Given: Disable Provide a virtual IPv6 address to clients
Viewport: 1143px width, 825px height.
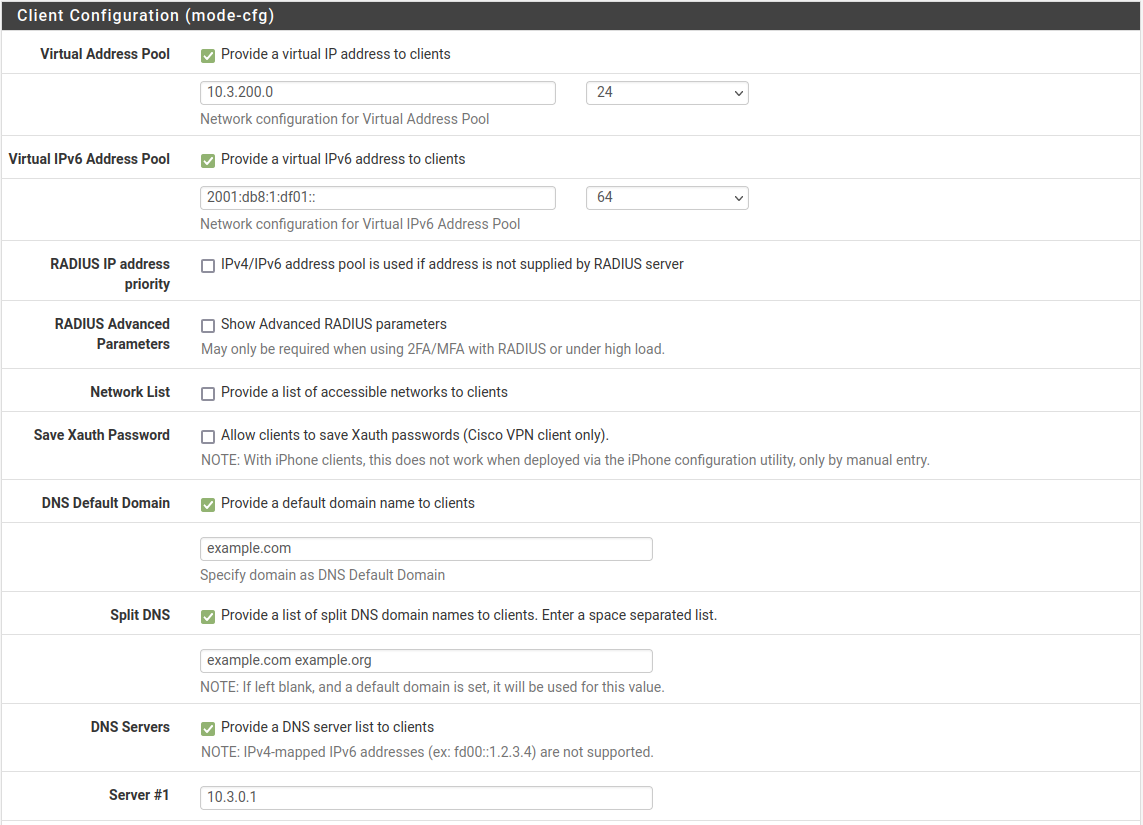Looking at the screenshot, I should (x=208, y=160).
